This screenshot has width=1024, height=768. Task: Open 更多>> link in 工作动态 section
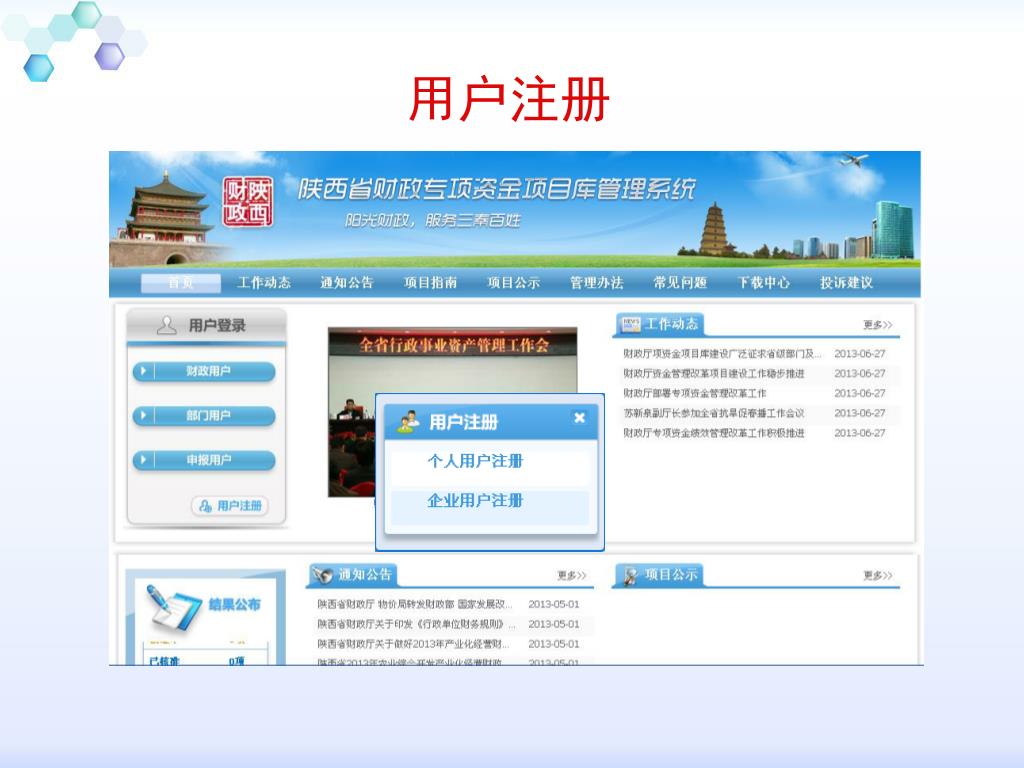(878, 325)
